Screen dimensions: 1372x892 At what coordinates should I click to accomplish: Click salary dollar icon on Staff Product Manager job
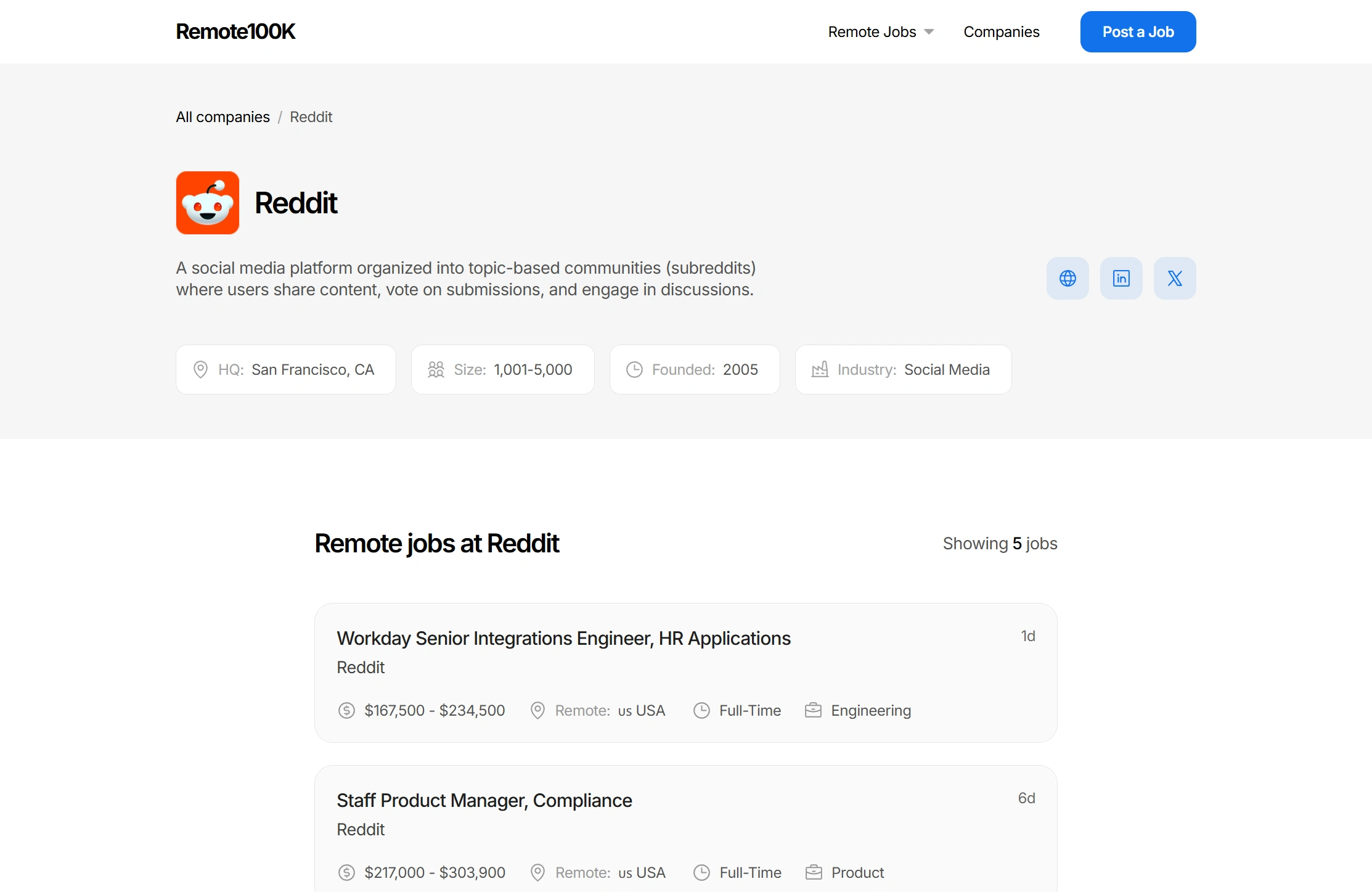(x=346, y=872)
